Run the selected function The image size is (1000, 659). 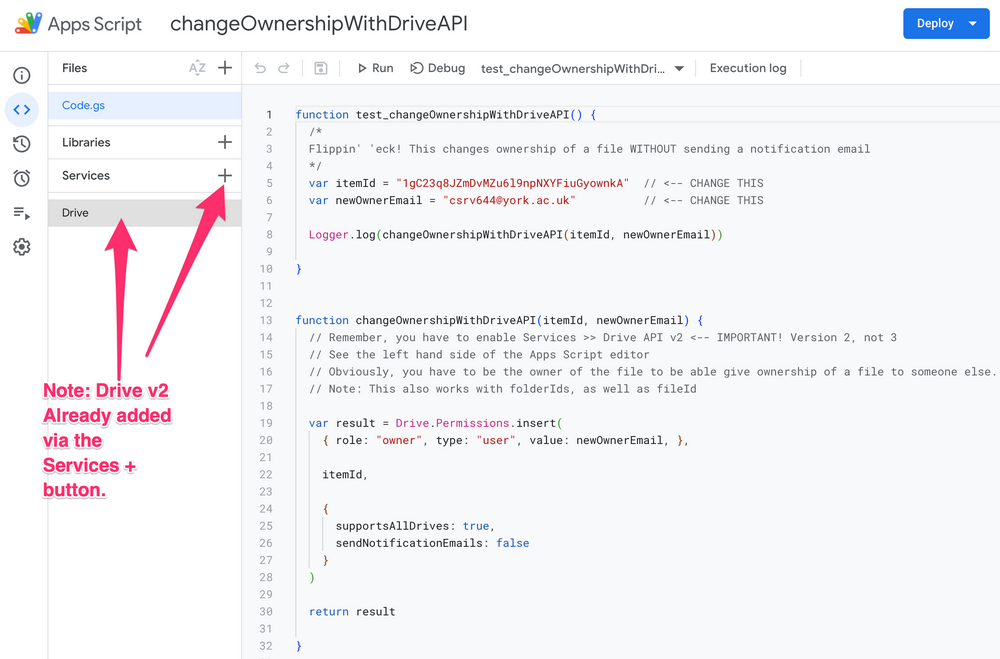coord(375,68)
